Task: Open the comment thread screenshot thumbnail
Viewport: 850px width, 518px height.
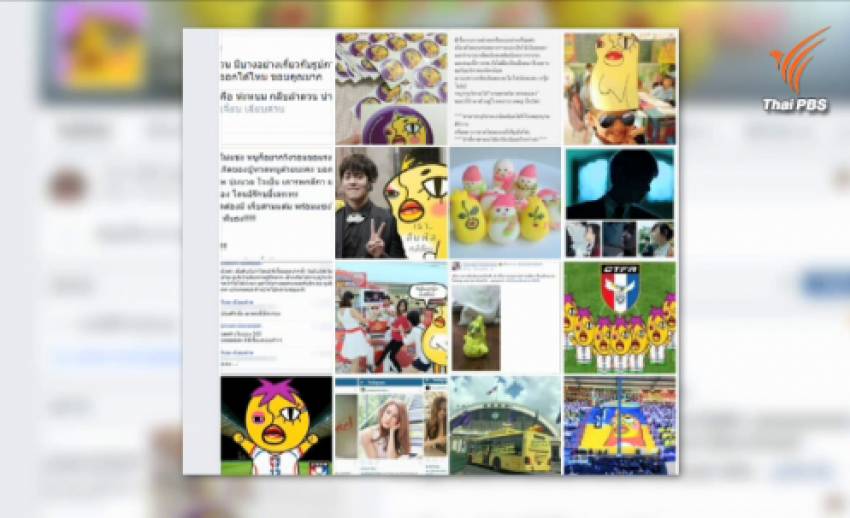Action: tap(276, 318)
